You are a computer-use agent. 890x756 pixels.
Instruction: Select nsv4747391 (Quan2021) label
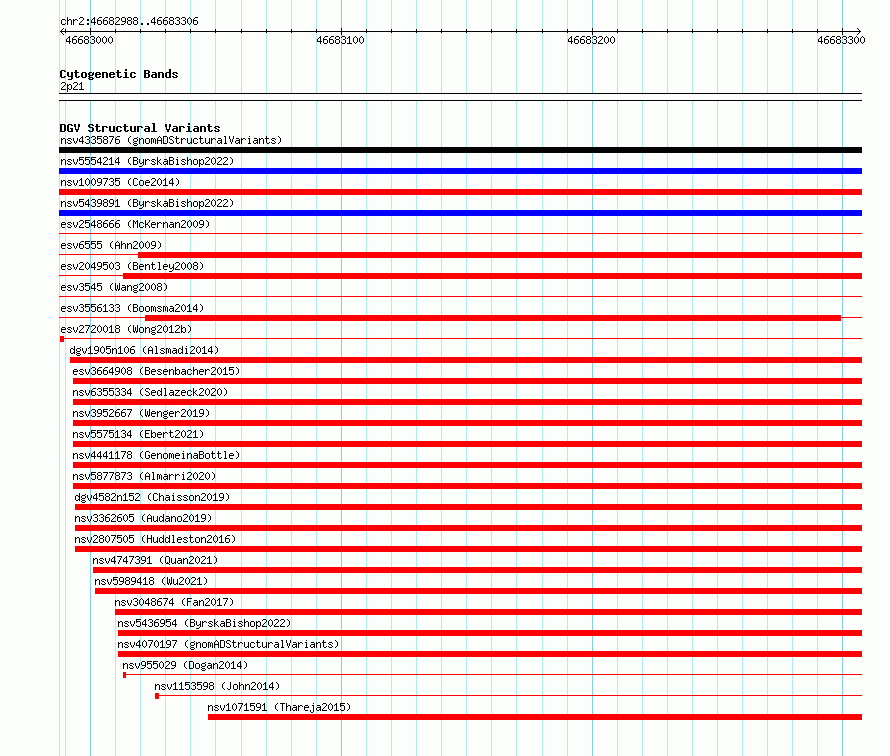(x=155, y=560)
